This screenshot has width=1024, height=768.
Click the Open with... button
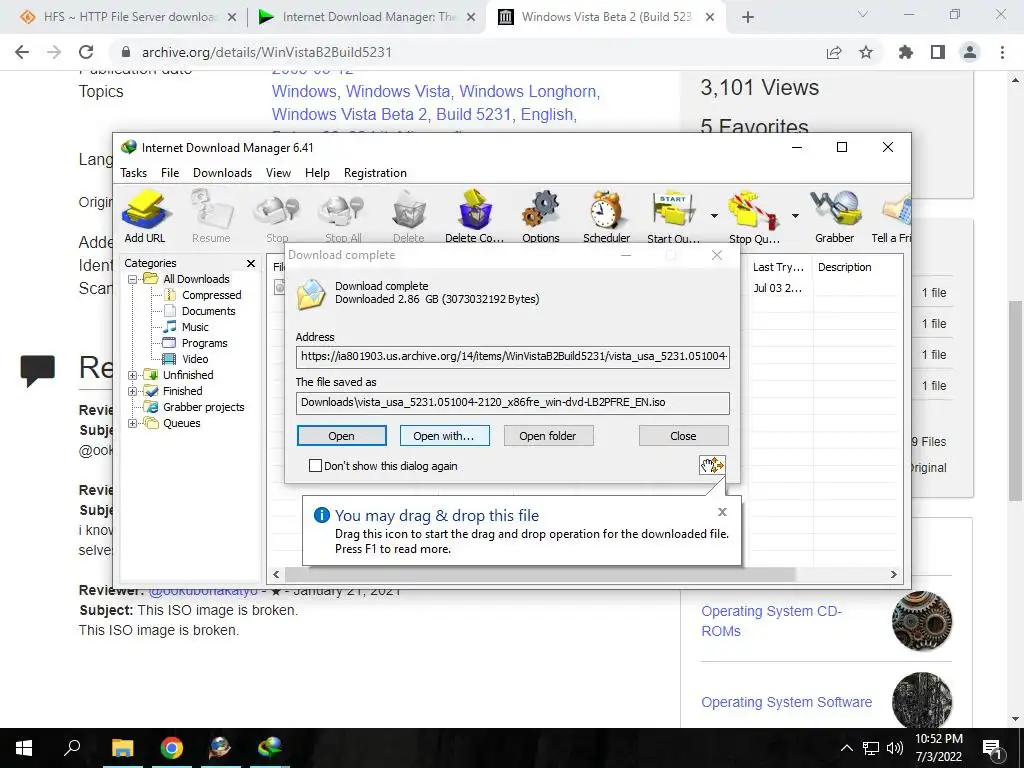[x=444, y=436]
